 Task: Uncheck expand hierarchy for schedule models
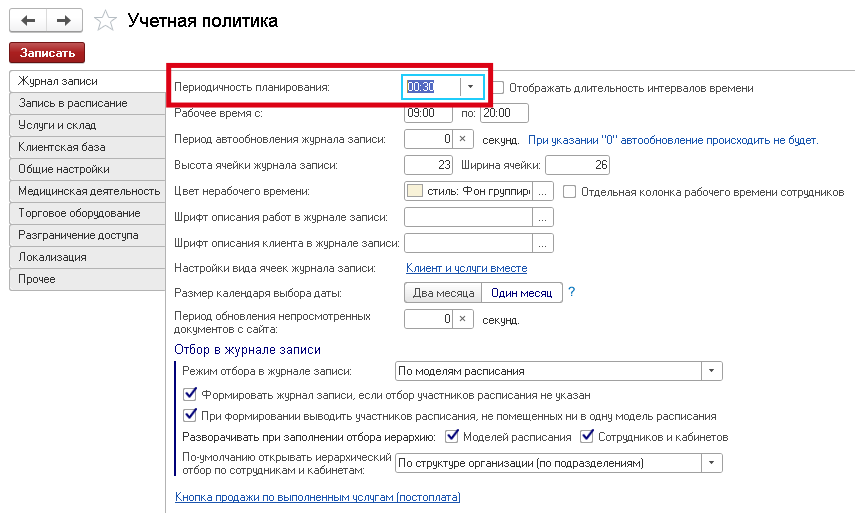pyautogui.click(x=452, y=437)
